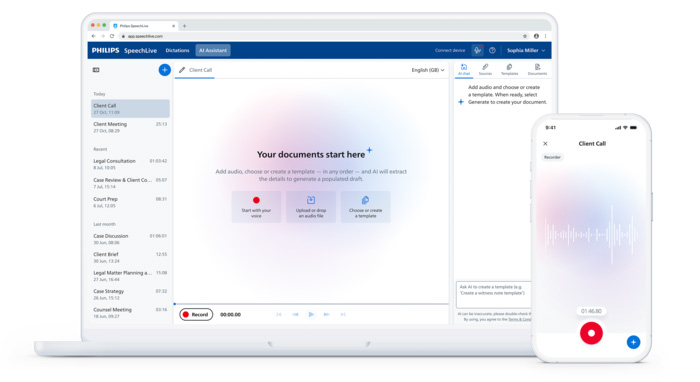Open the Documents panel tab
This screenshot has height=382, width=700.
coord(537,69)
